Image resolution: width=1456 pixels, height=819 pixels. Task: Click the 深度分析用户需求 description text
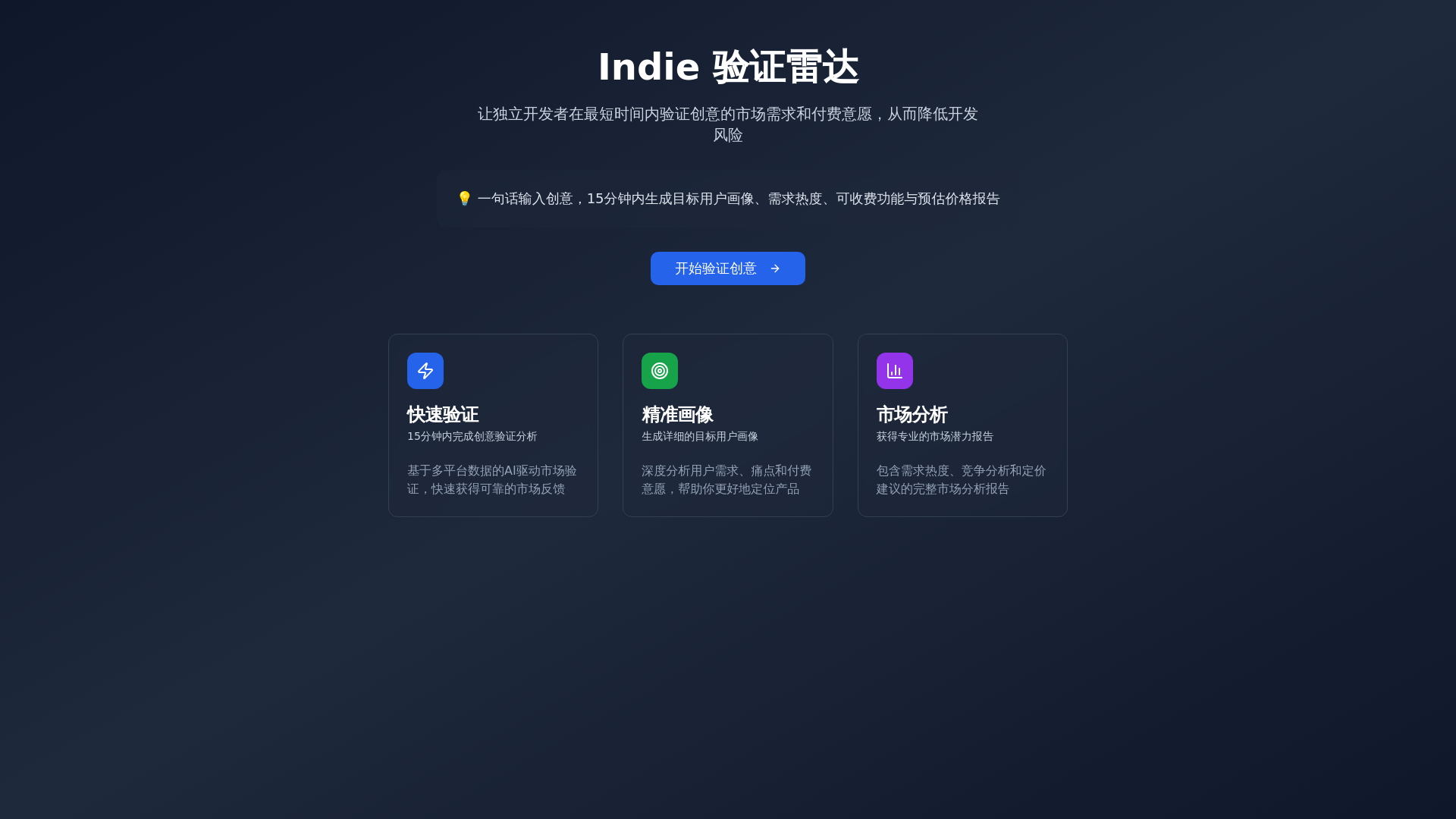(726, 480)
